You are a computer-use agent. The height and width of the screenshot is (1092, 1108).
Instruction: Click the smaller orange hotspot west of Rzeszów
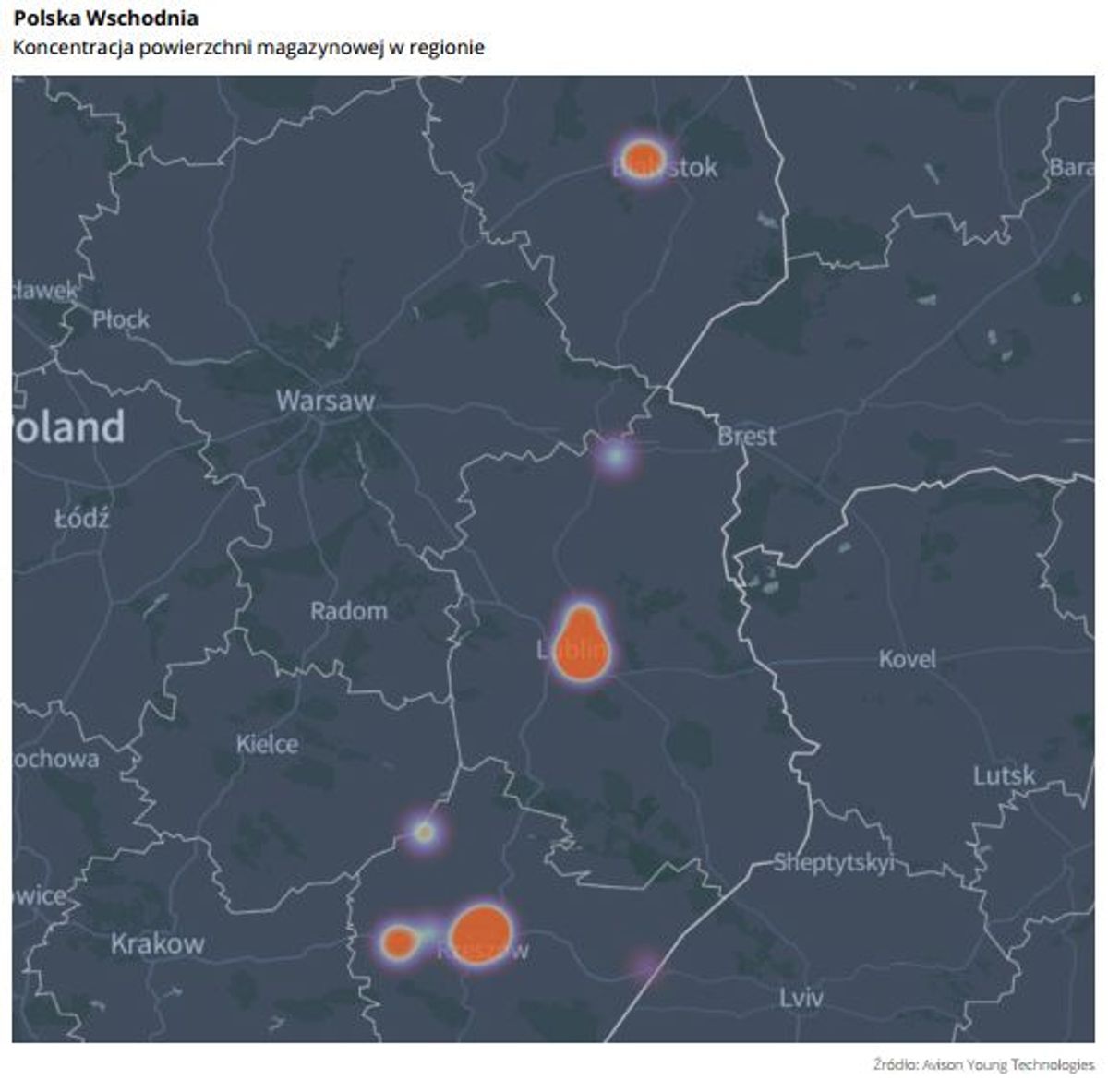tap(399, 942)
